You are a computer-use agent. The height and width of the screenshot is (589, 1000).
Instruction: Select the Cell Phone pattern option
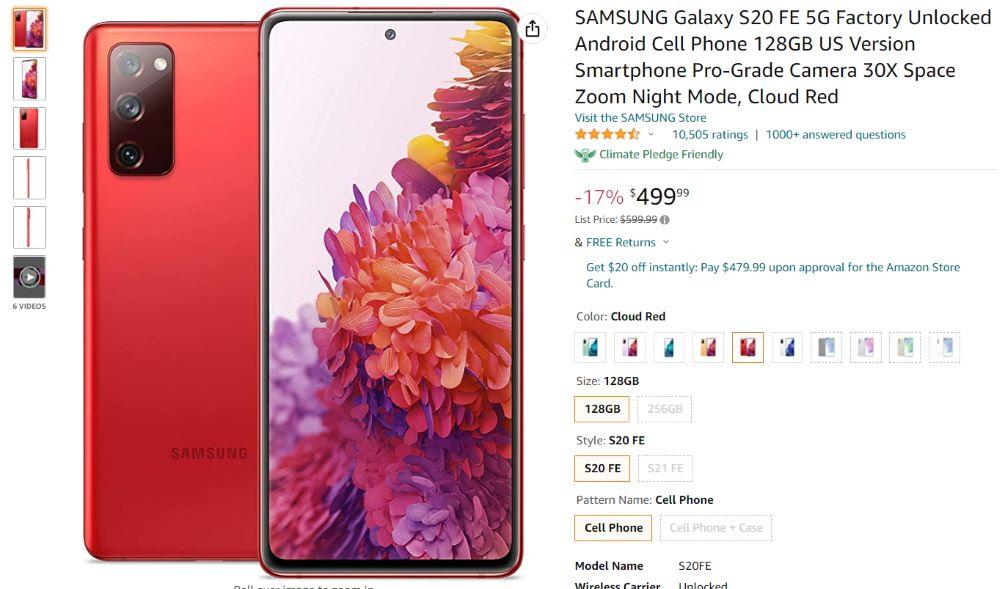(x=613, y=528)
